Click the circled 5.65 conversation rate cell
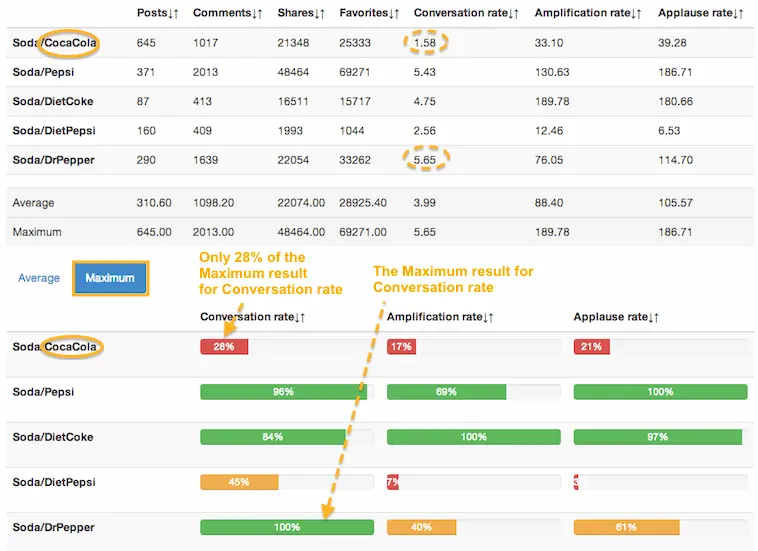Screen dimensions: 758x551 click(x=430, y=160)
